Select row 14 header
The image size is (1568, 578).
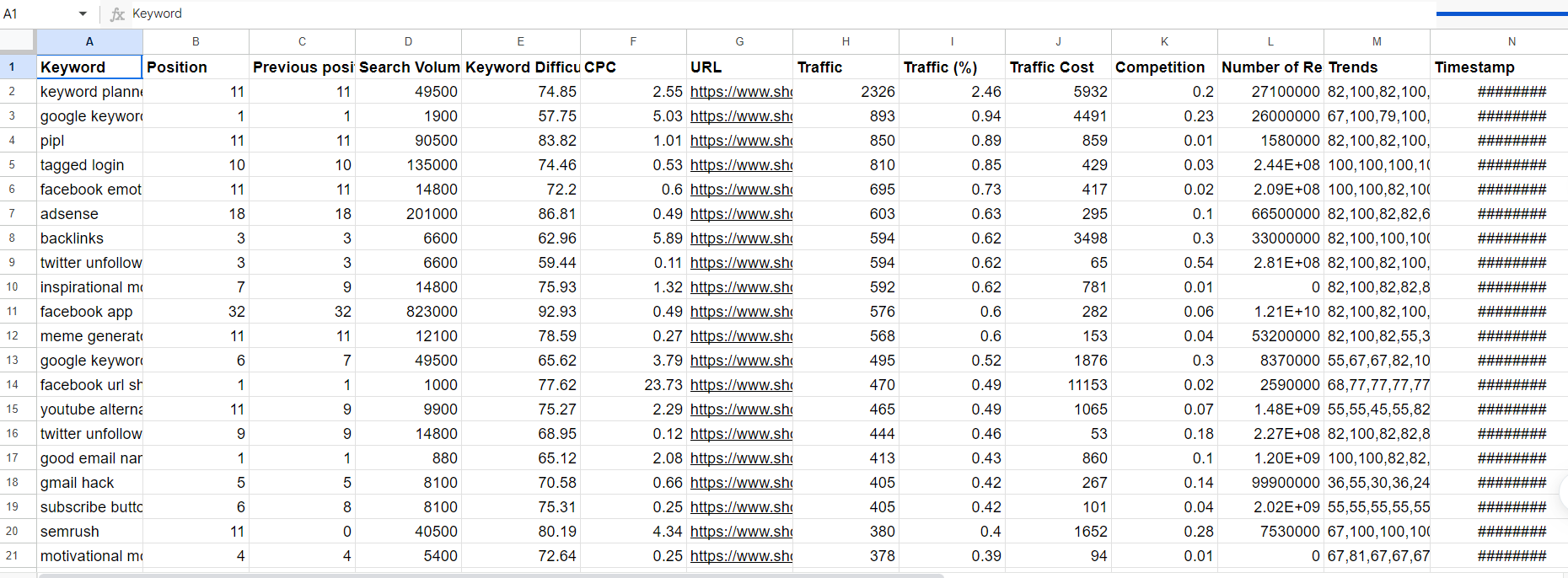click(x=18, y=384)
